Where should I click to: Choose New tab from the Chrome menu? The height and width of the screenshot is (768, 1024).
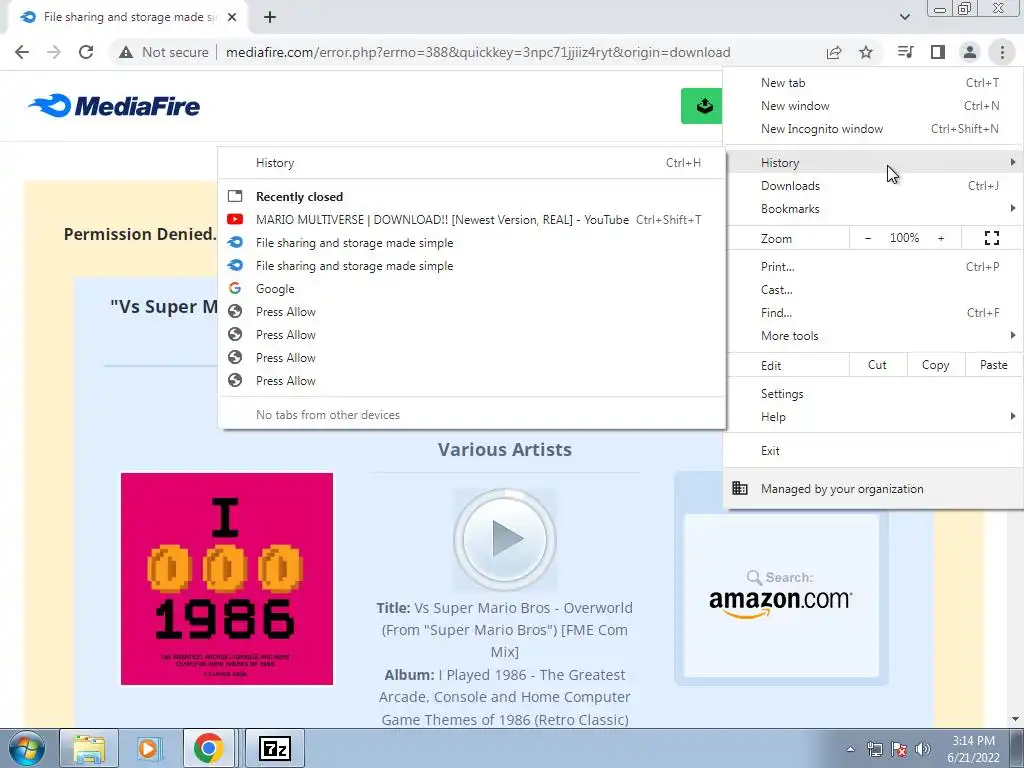tap(873, 83)
